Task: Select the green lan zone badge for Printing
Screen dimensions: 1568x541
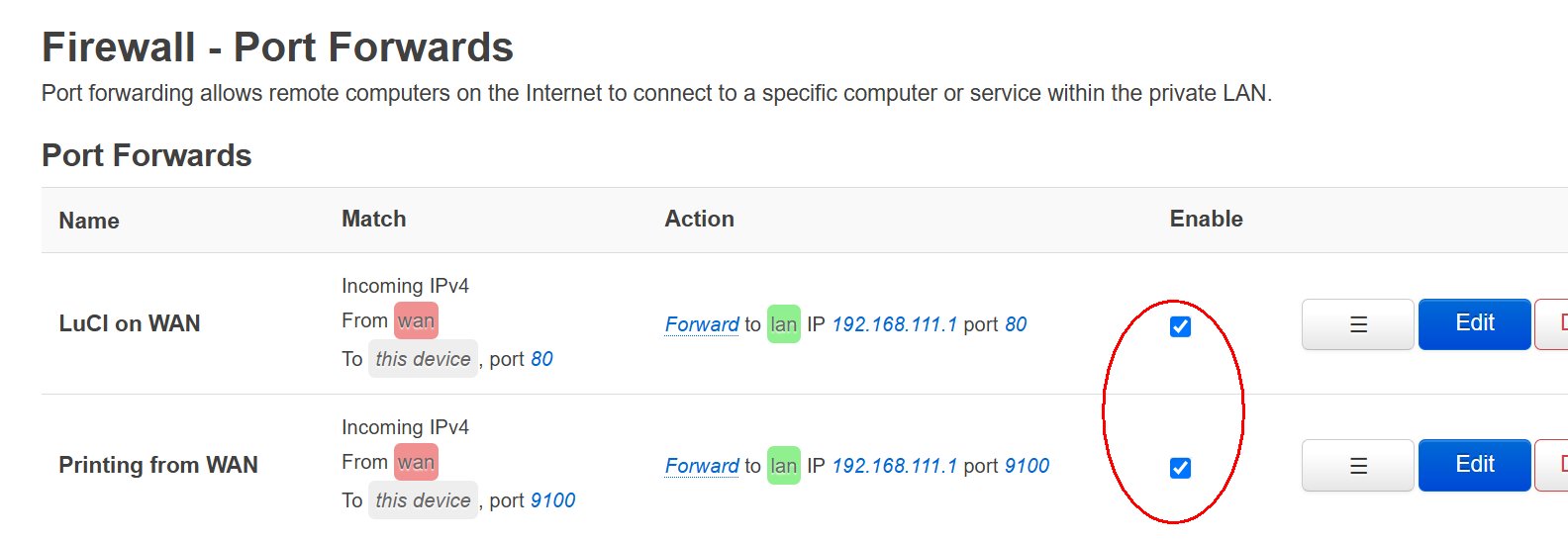Action: [x=784, y=466]
